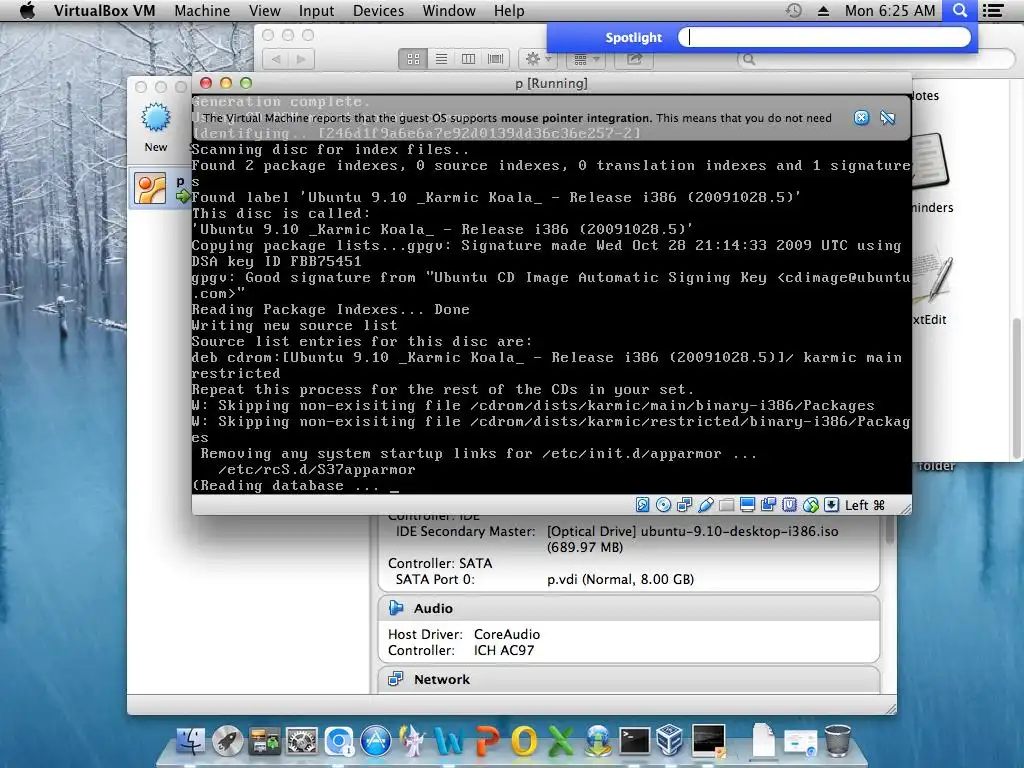Click the optical drive status icon
The width and height of the screenshot is (1024, 768).
tap(664, 505)
